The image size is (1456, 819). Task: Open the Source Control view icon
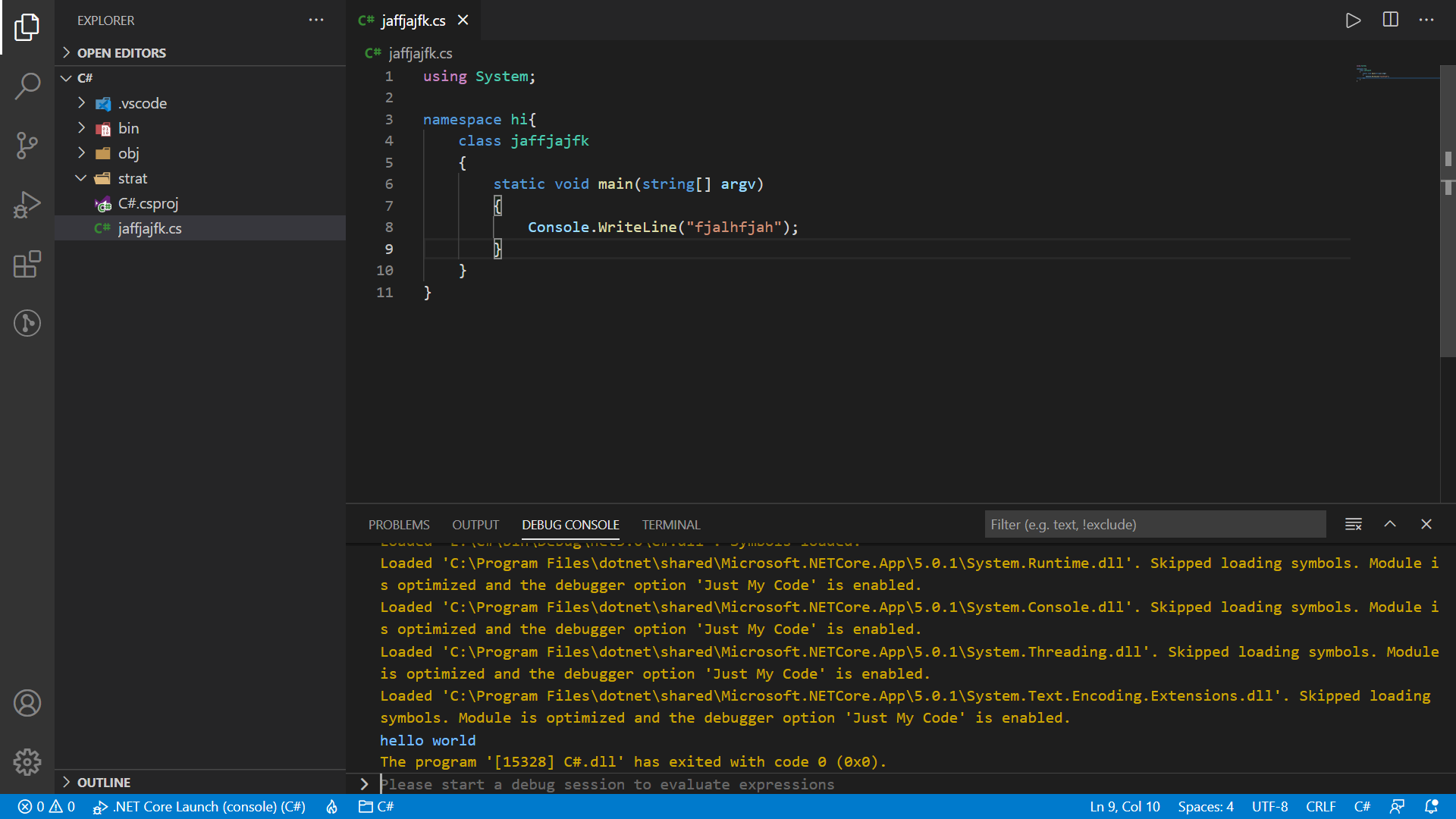coord(27,146)
